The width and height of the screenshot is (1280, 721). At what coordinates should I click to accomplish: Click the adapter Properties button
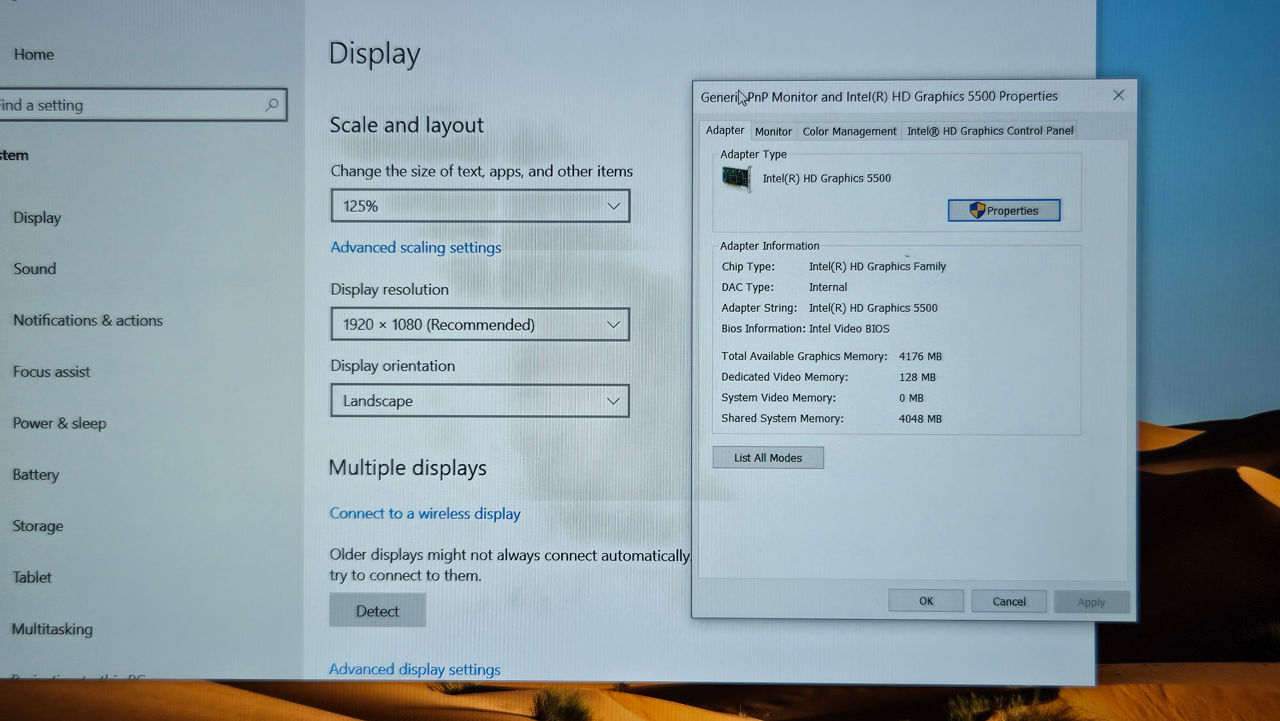(1004, 211)
